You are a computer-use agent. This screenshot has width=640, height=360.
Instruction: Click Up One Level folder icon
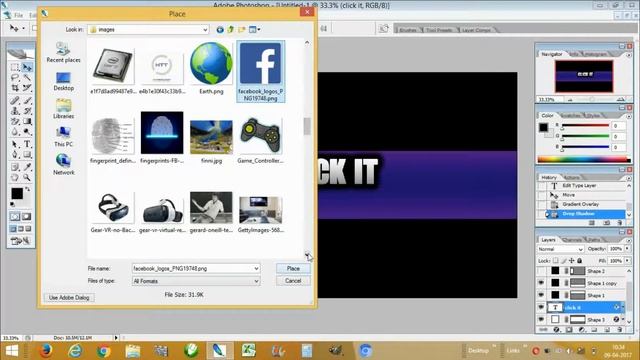(231, 29)
